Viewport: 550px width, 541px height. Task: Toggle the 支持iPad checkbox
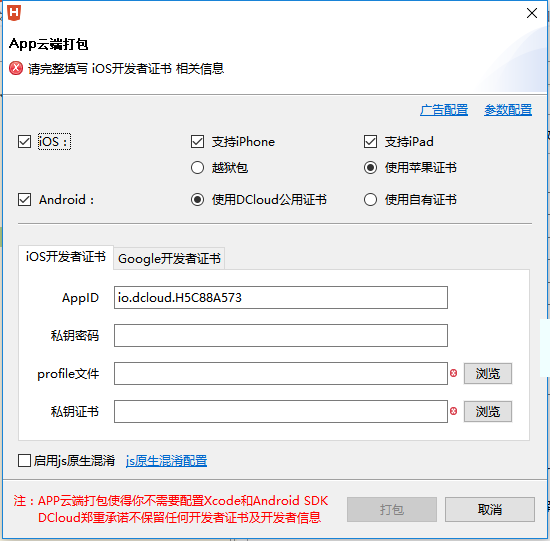[370, 142]
